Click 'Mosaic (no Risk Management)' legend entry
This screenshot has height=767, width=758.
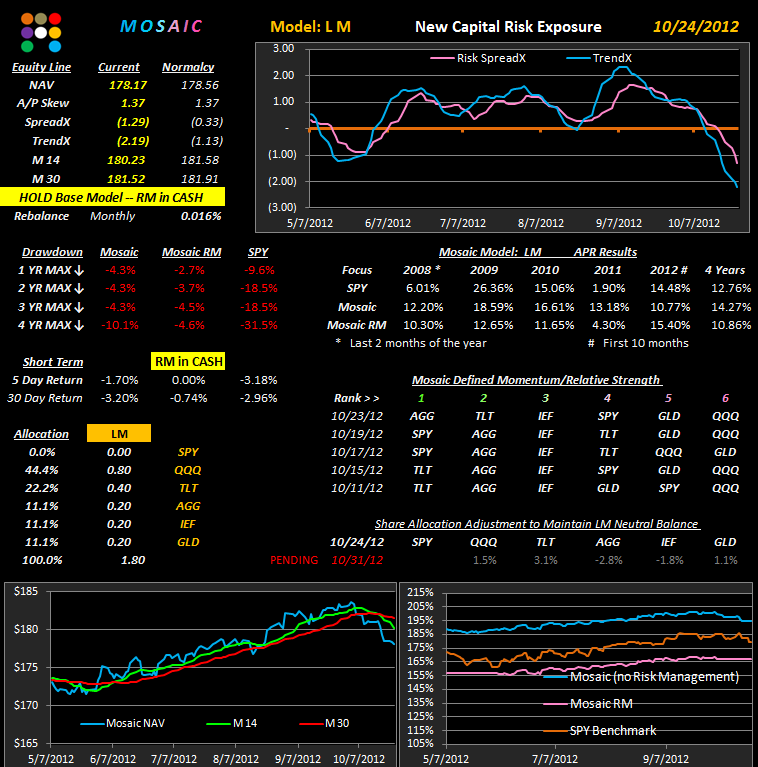point(641,677)
